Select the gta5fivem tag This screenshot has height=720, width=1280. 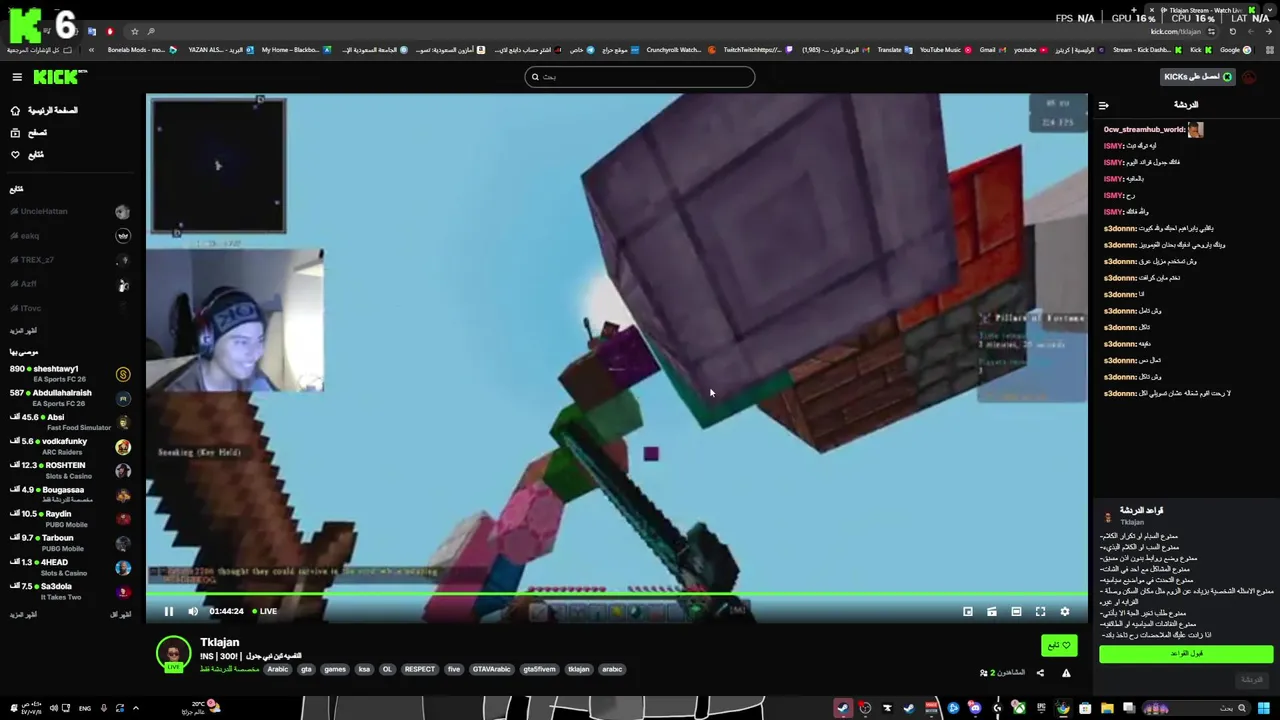coord(540,669)
